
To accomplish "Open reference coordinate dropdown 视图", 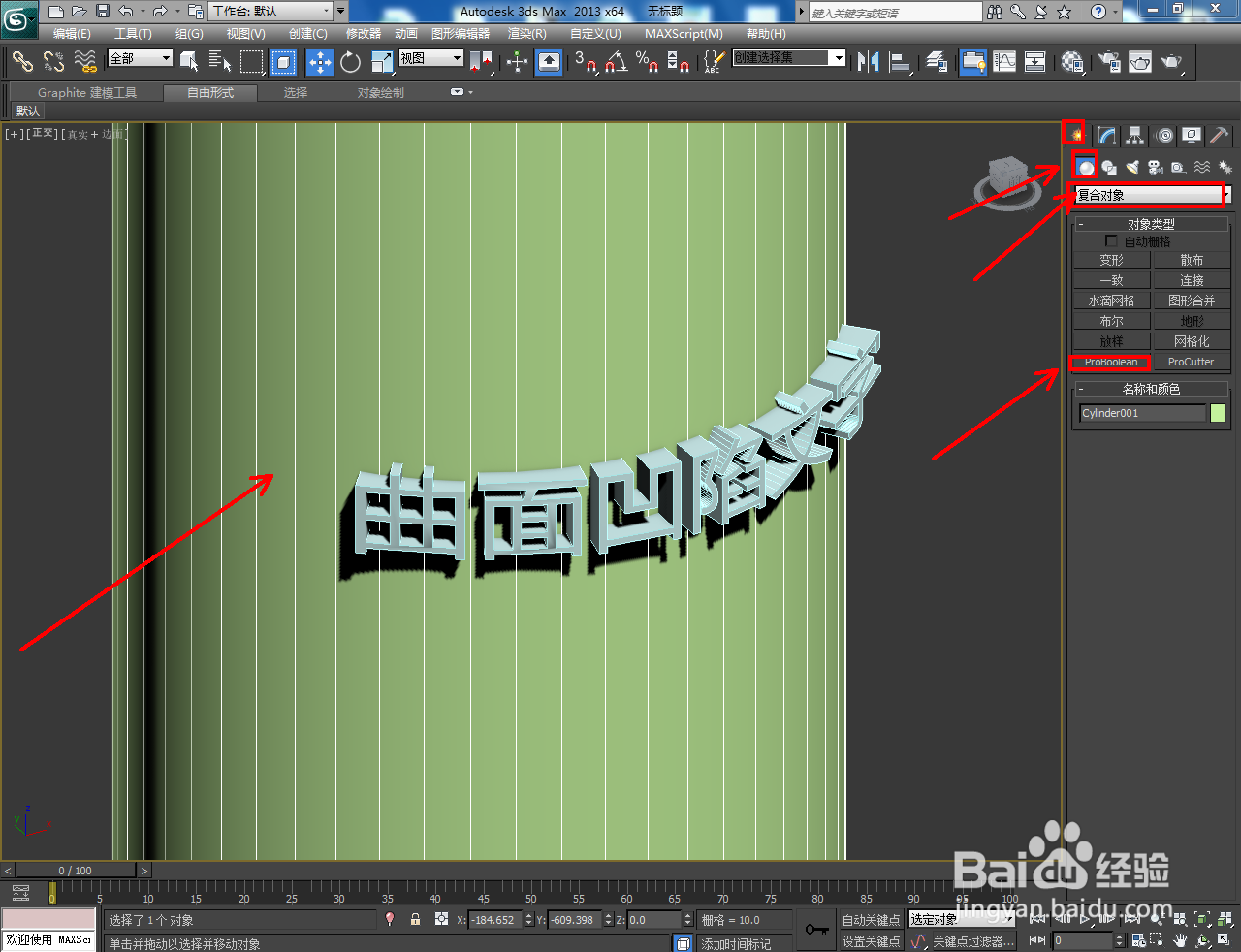I will click(430, 58).
